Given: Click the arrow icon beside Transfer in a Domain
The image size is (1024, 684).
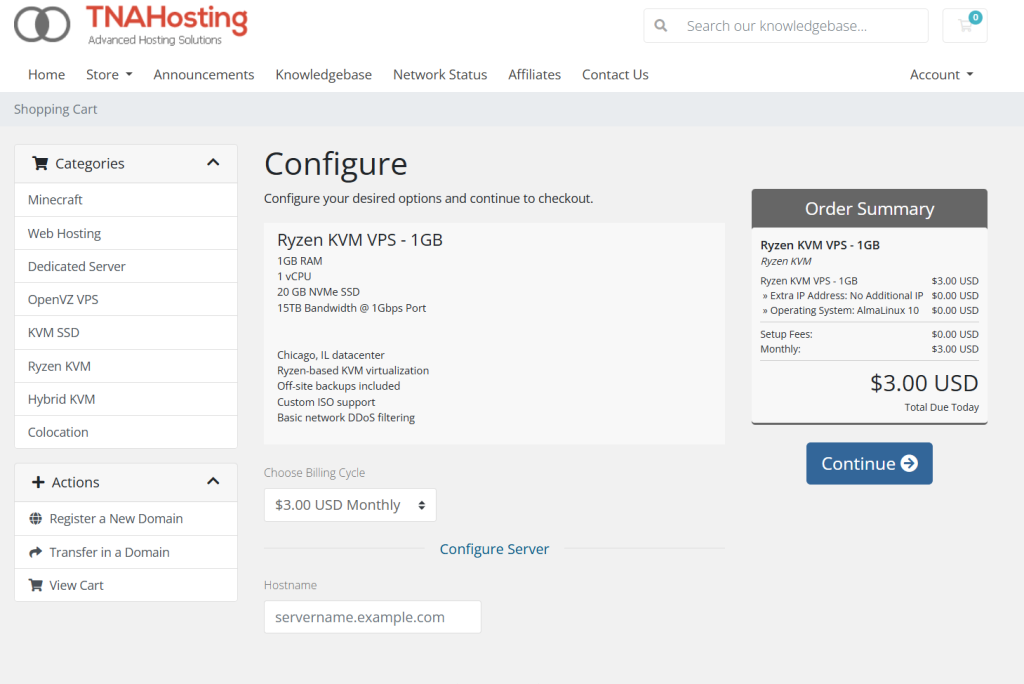Looking at the screenshot, I should [36, 552].
